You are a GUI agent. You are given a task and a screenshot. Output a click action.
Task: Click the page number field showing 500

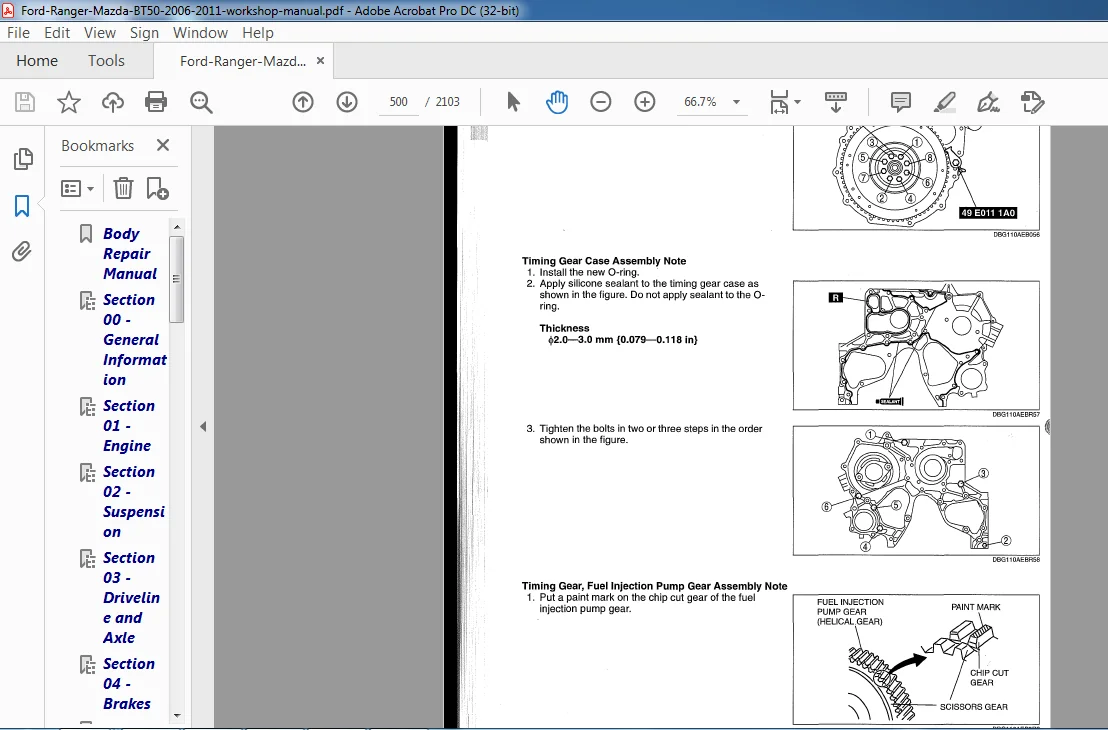(x=399, y=102)
